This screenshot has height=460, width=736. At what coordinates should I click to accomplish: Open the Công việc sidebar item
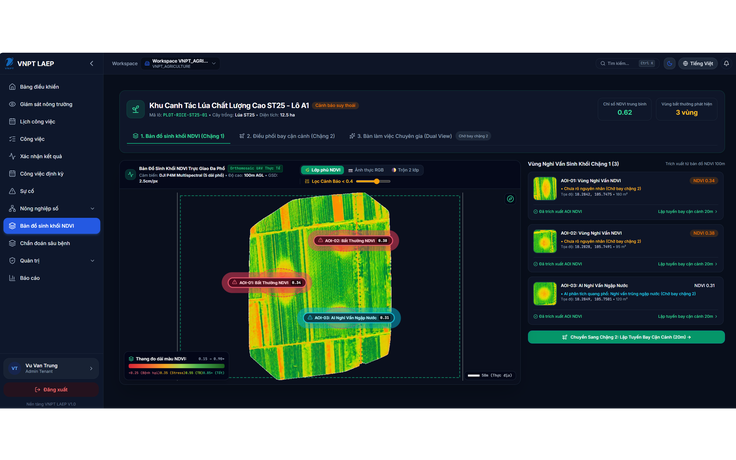(52, 139)
